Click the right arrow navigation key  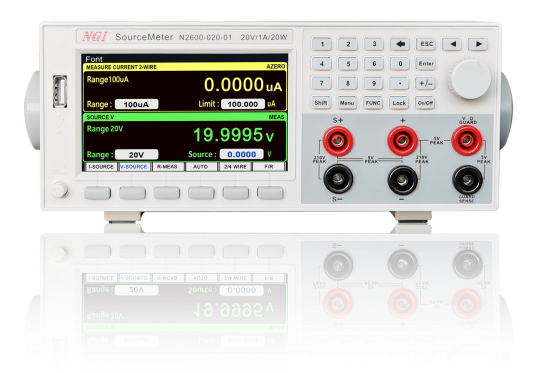tap(478, 44)
